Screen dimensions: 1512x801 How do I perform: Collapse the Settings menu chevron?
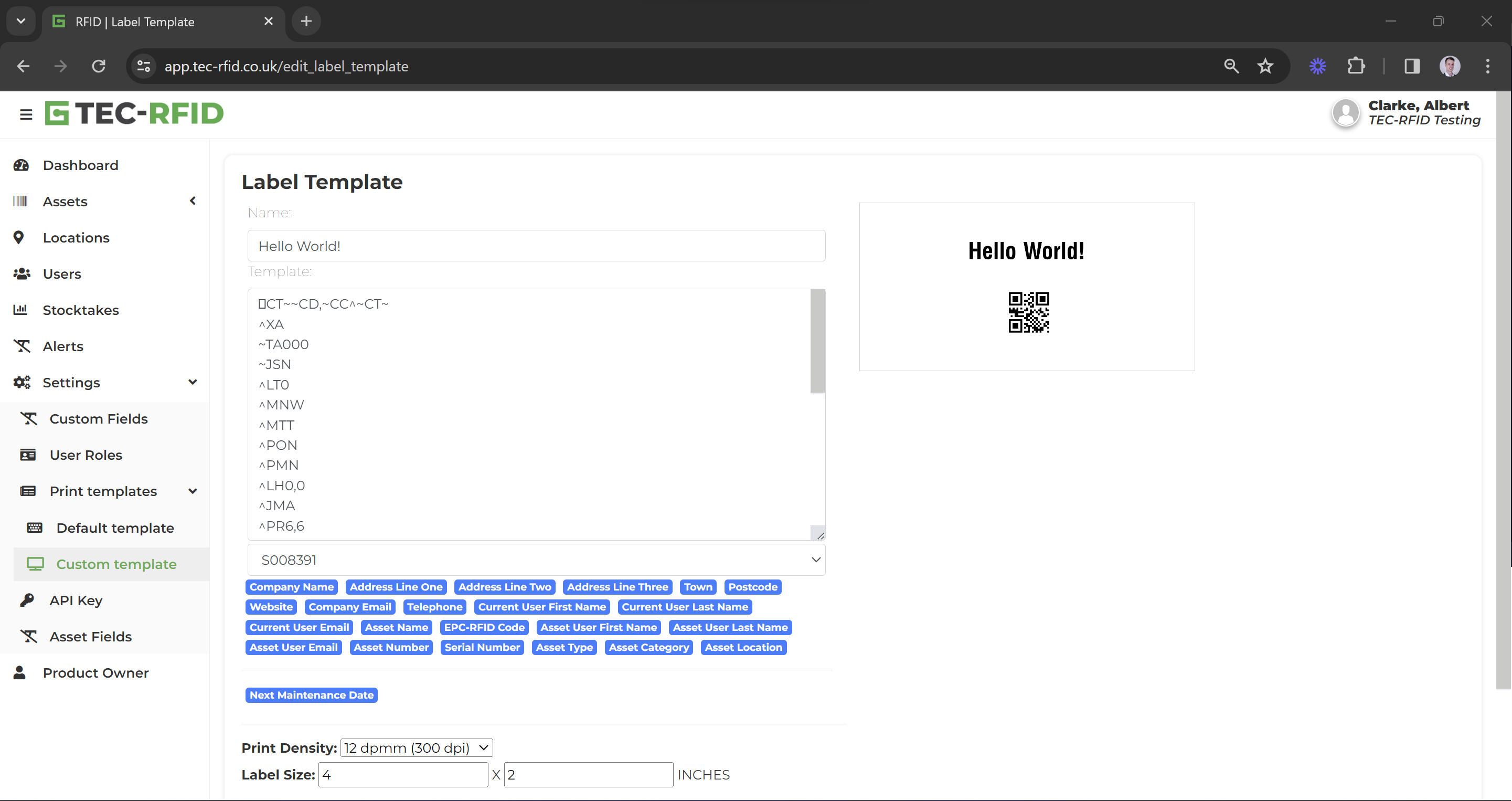click(x=193, y=382)
